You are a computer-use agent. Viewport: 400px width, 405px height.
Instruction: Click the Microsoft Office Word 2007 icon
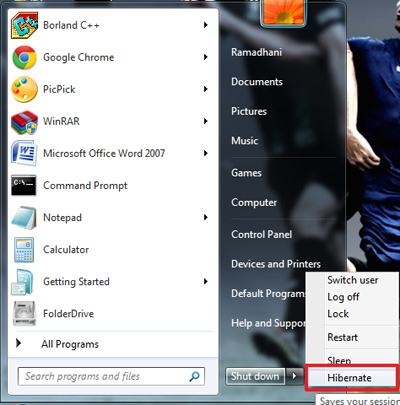tap(24, 153)
